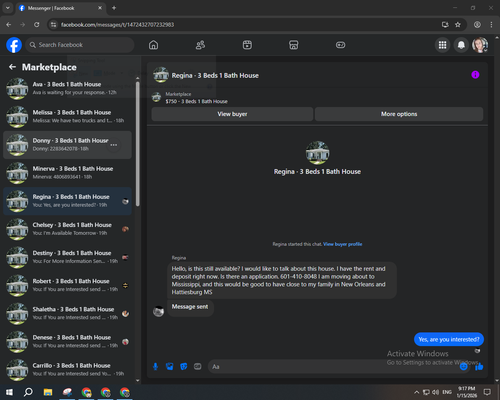This screenshot has height=400, width=500.
Task: Click the chat header listing thumbnail
Action: (x=161, y=75)
